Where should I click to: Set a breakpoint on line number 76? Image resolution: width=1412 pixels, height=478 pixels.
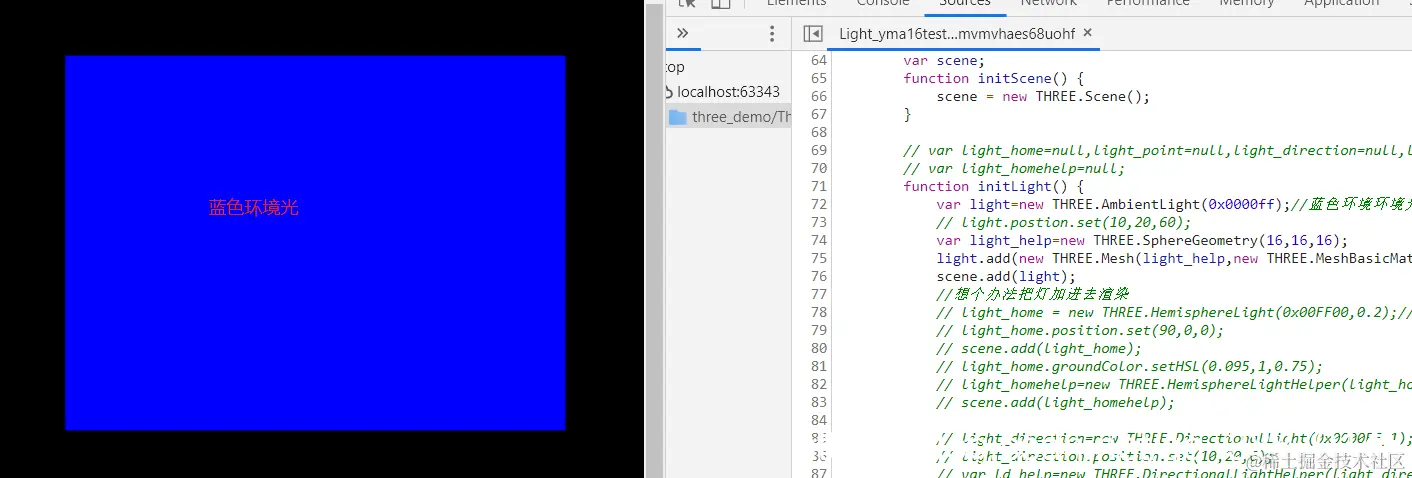pyautogui.click(x=819, y=276)
